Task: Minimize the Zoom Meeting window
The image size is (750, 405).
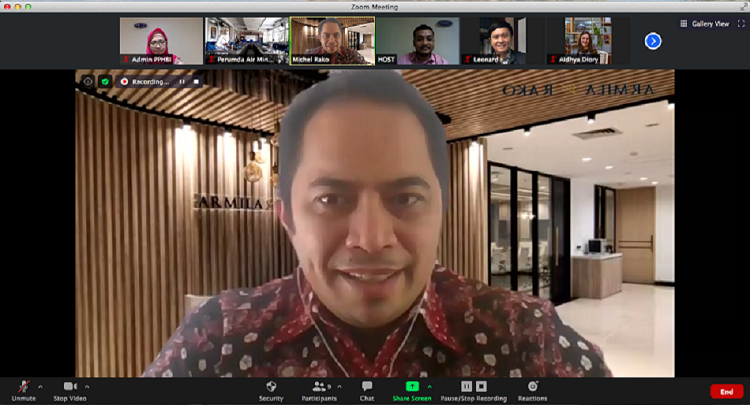Action: click(18, 7)
